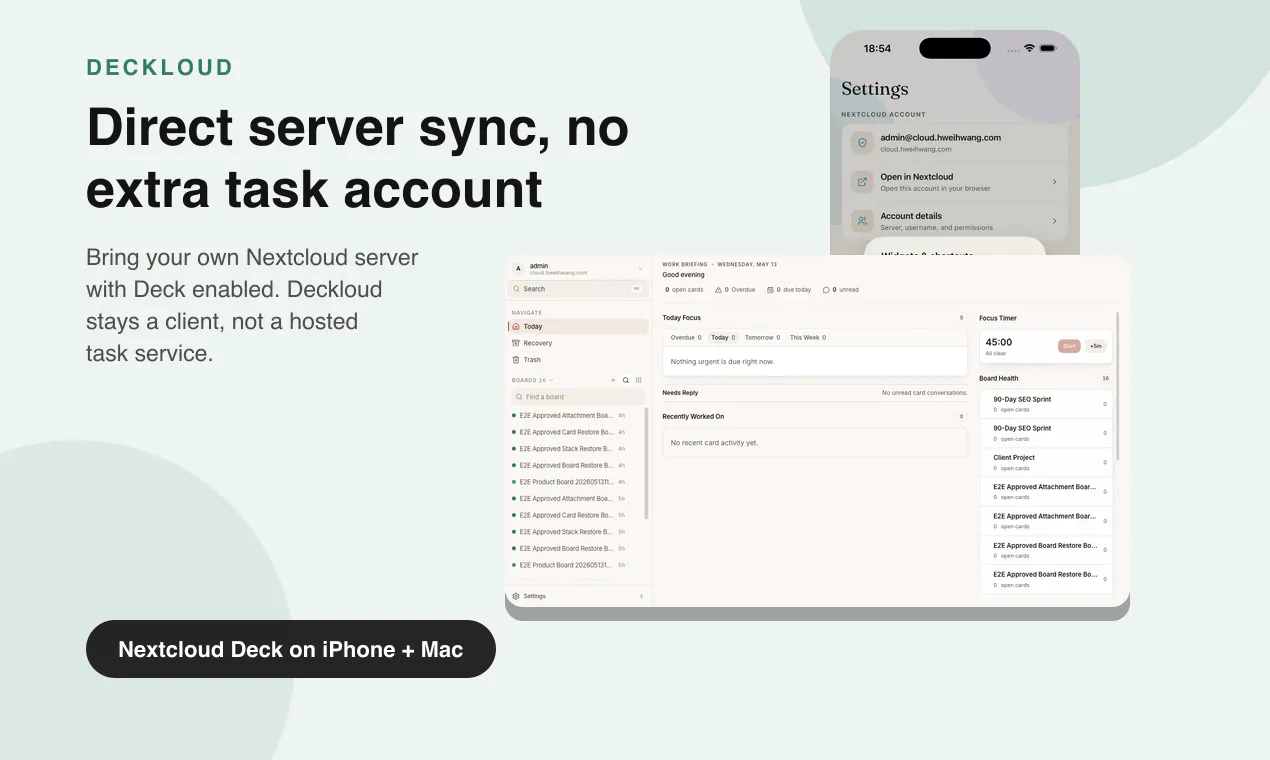1270x760 pixels.
Task: Click the 45:00 timer value
Action: [x=998, y=342]
